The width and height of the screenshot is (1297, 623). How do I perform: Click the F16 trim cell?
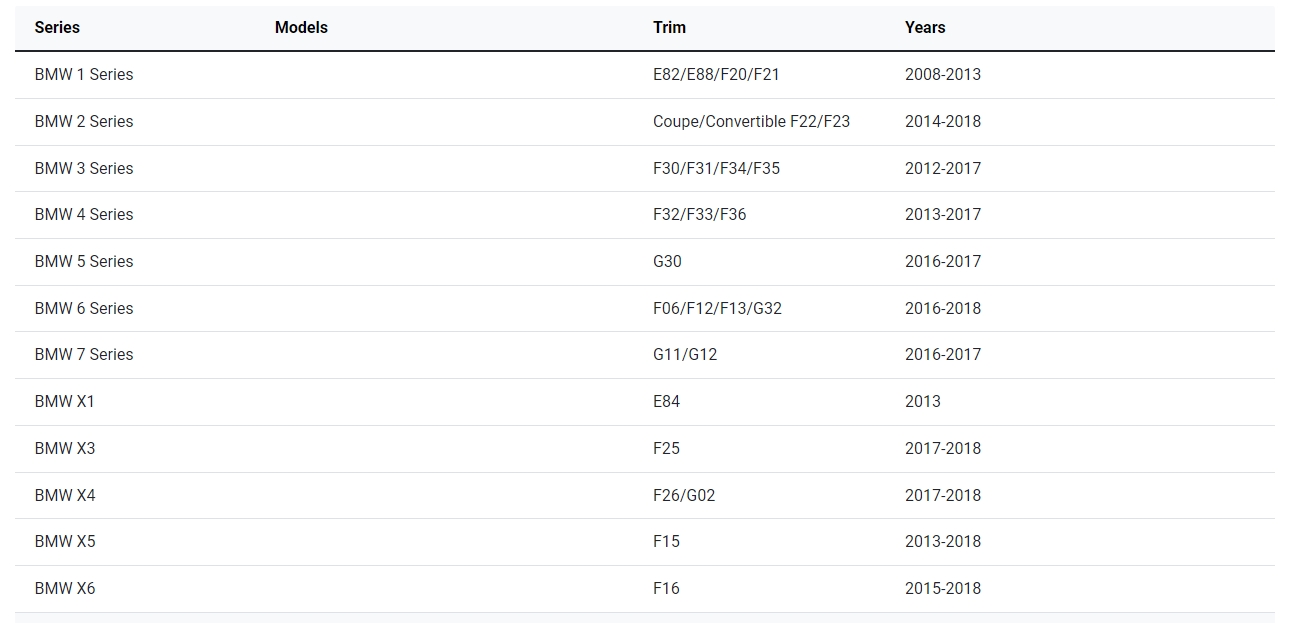(x=666, y=589)
